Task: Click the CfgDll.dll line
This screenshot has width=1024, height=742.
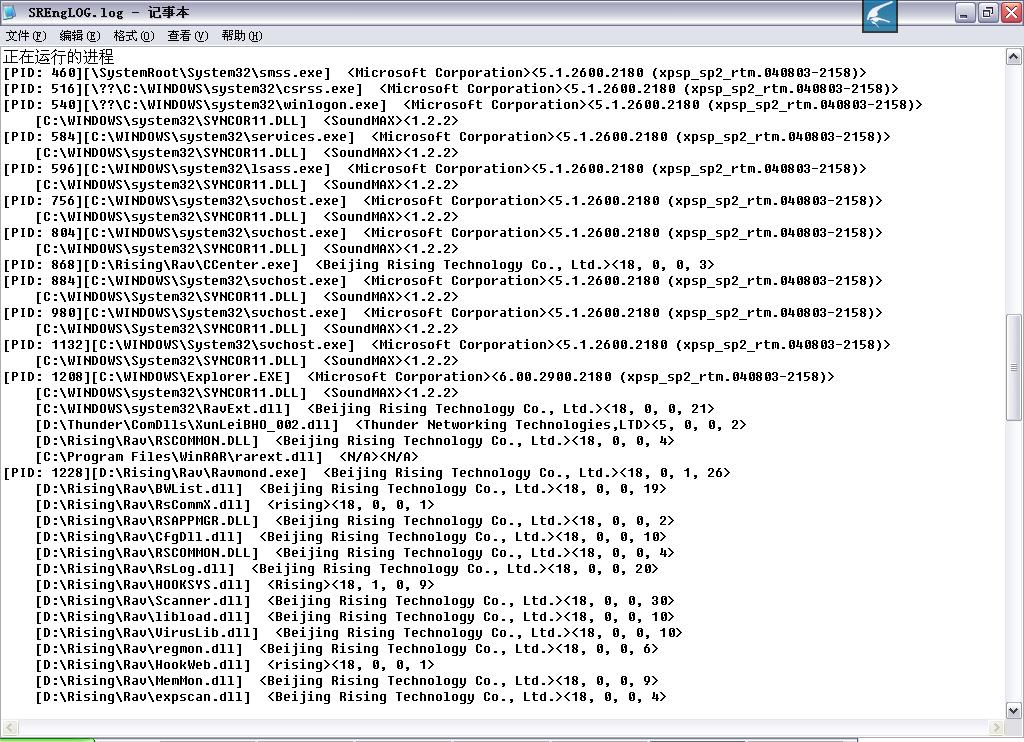Action: click(x=351, y=537)
